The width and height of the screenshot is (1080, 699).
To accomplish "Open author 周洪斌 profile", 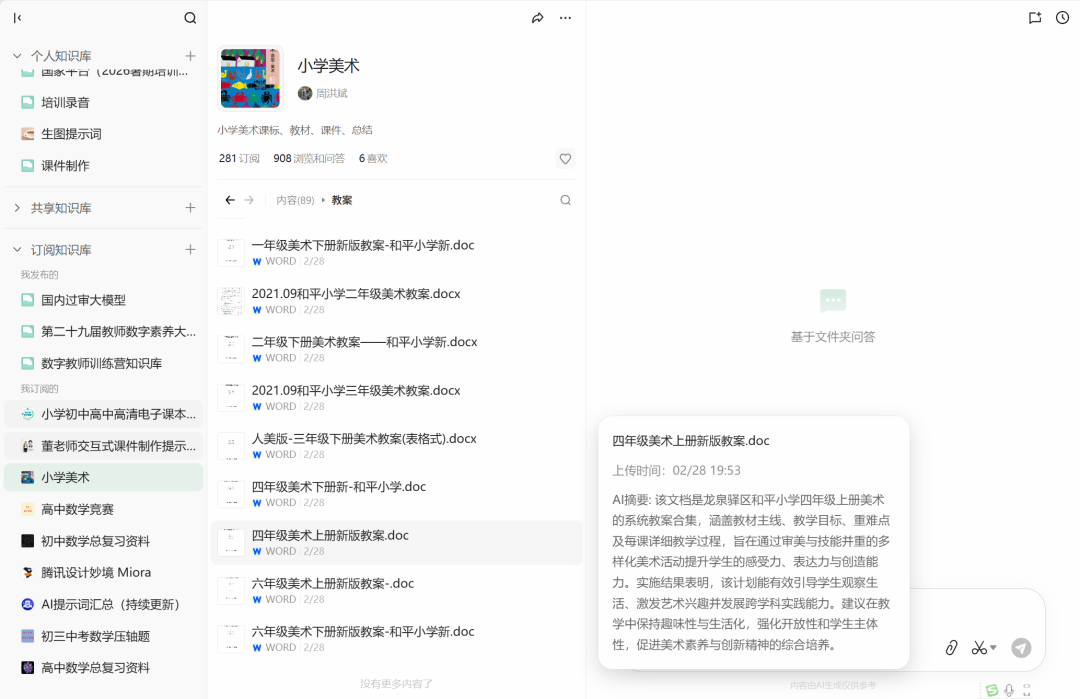I will pos(323,93).
